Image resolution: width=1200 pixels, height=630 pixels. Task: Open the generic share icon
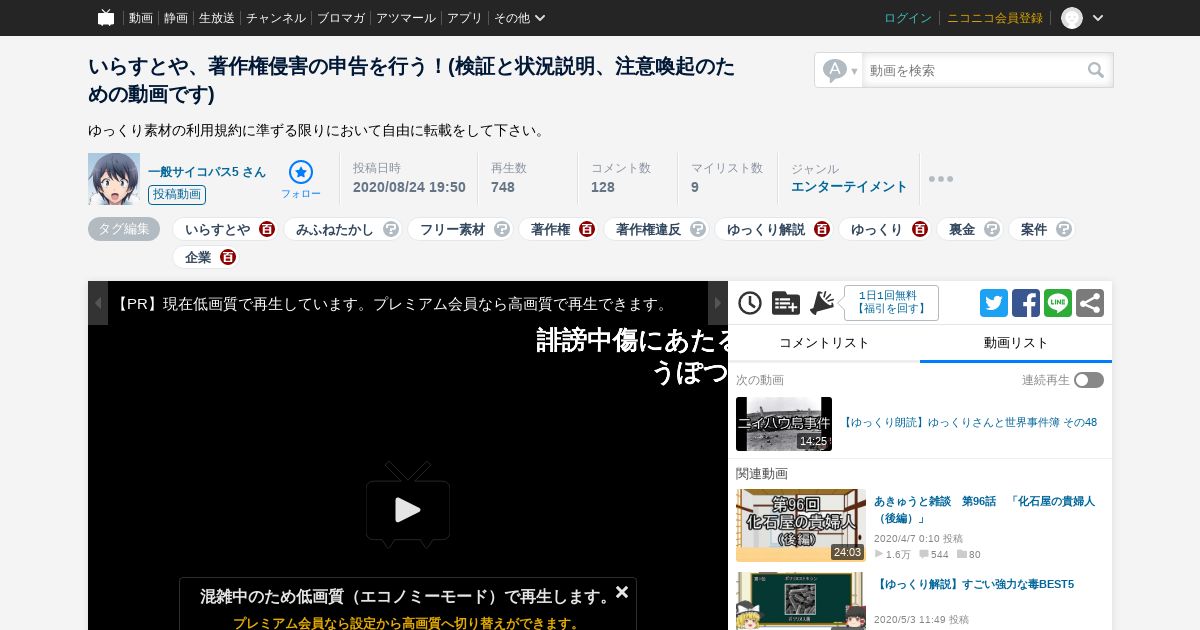[1090, 303]
